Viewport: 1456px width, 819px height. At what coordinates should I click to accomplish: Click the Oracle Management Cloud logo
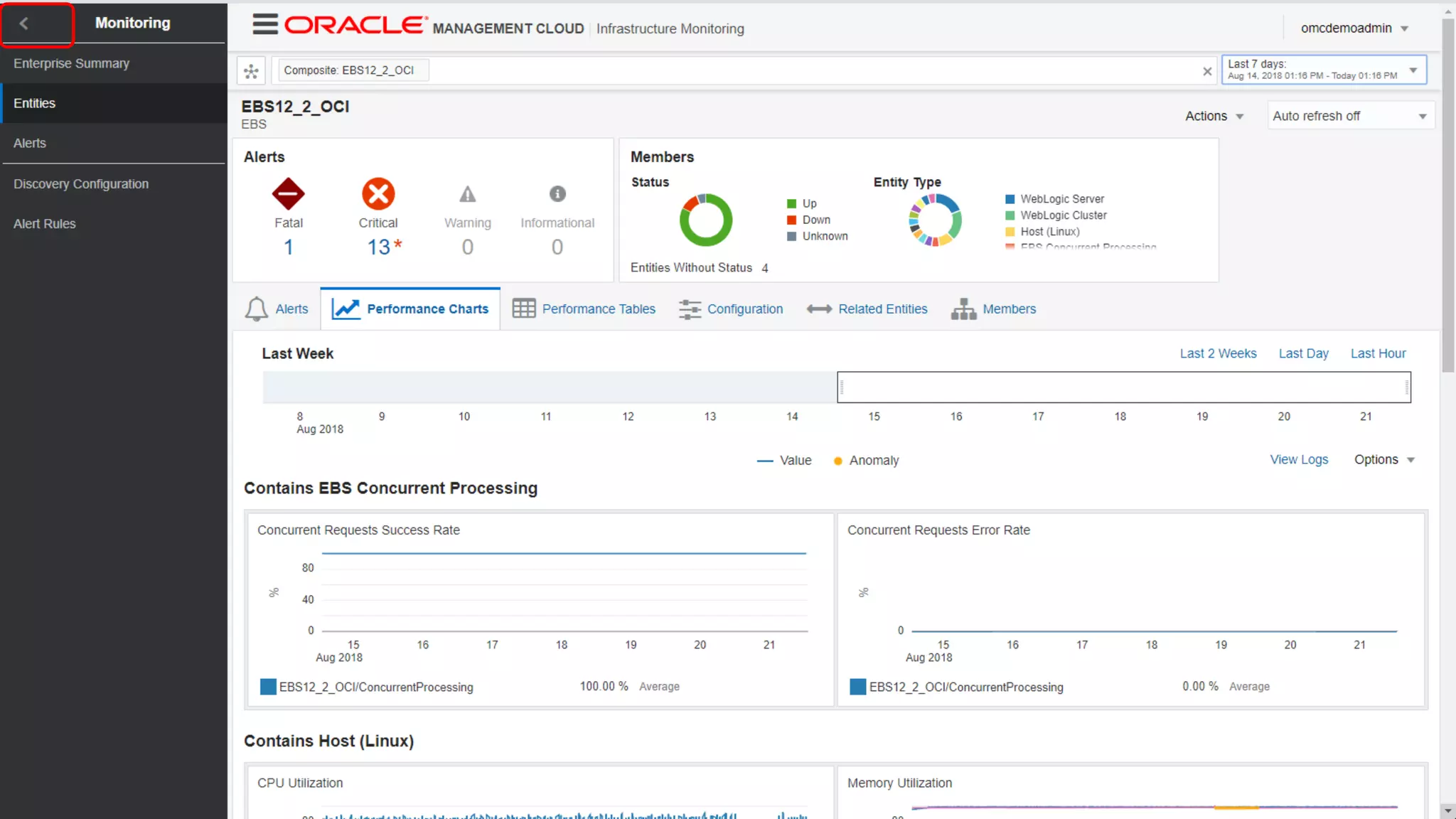pos(434,26)
